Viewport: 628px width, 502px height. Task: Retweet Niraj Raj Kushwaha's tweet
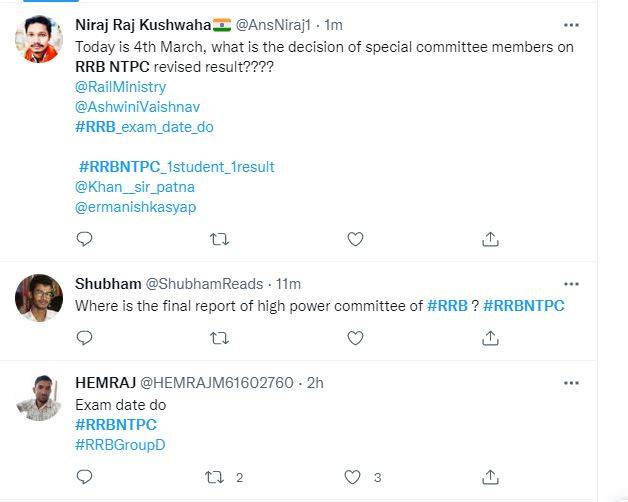click(220, 239)
